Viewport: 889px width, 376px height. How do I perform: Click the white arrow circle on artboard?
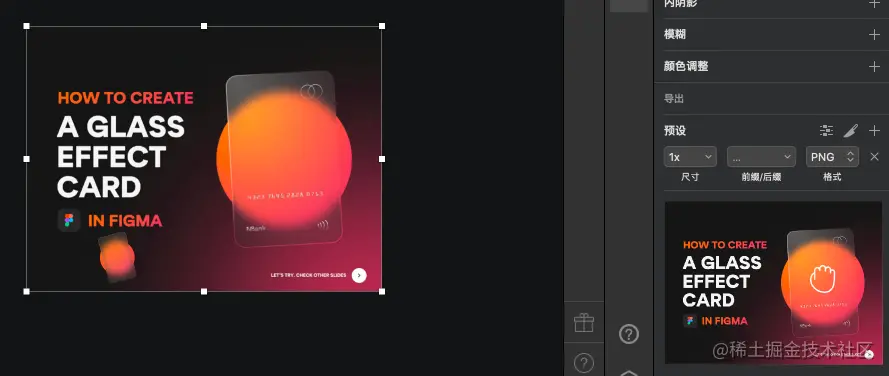pos(359,276)
